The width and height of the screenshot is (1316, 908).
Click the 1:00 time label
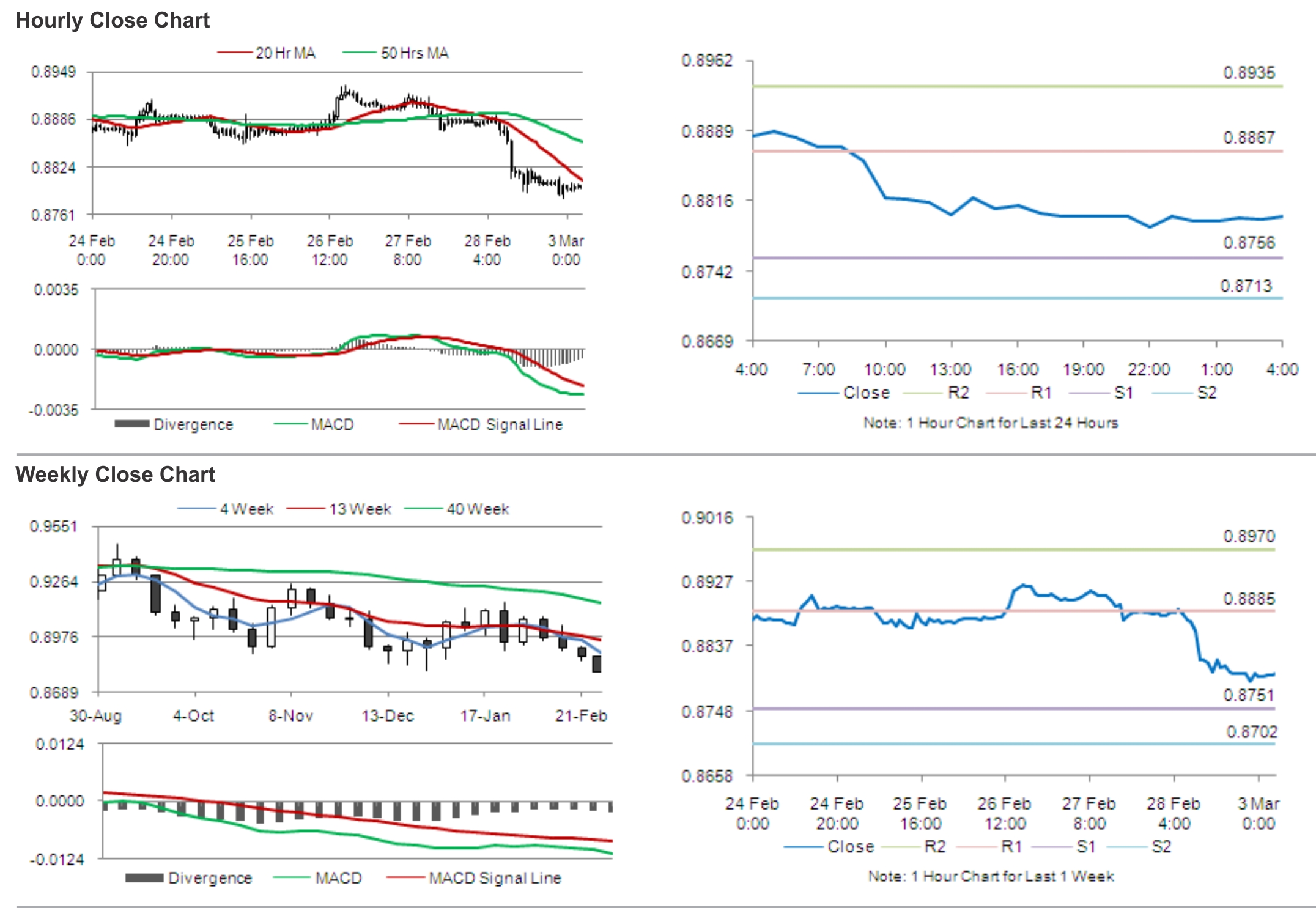click(x=1217, y=369)
